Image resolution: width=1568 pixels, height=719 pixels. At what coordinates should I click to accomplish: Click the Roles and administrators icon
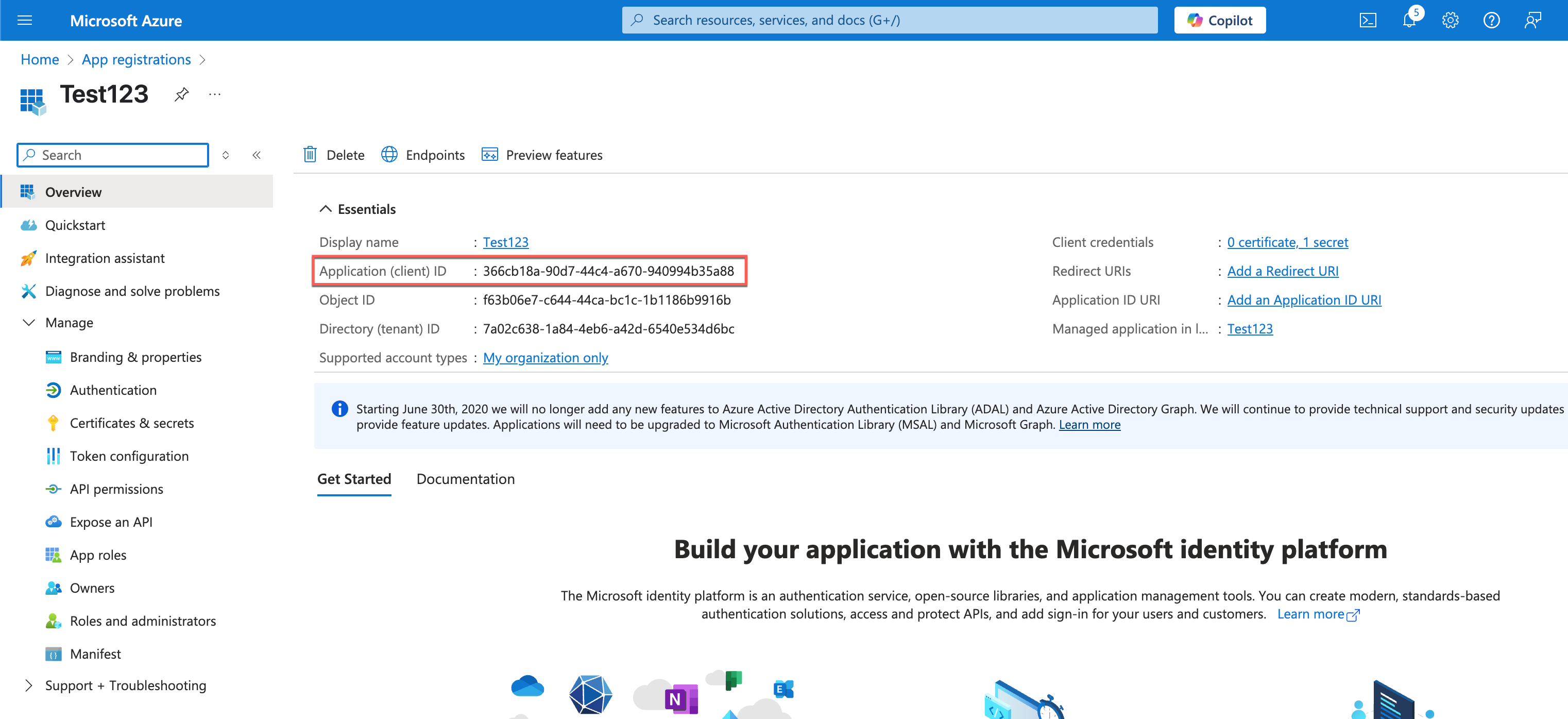coord(53,621)
